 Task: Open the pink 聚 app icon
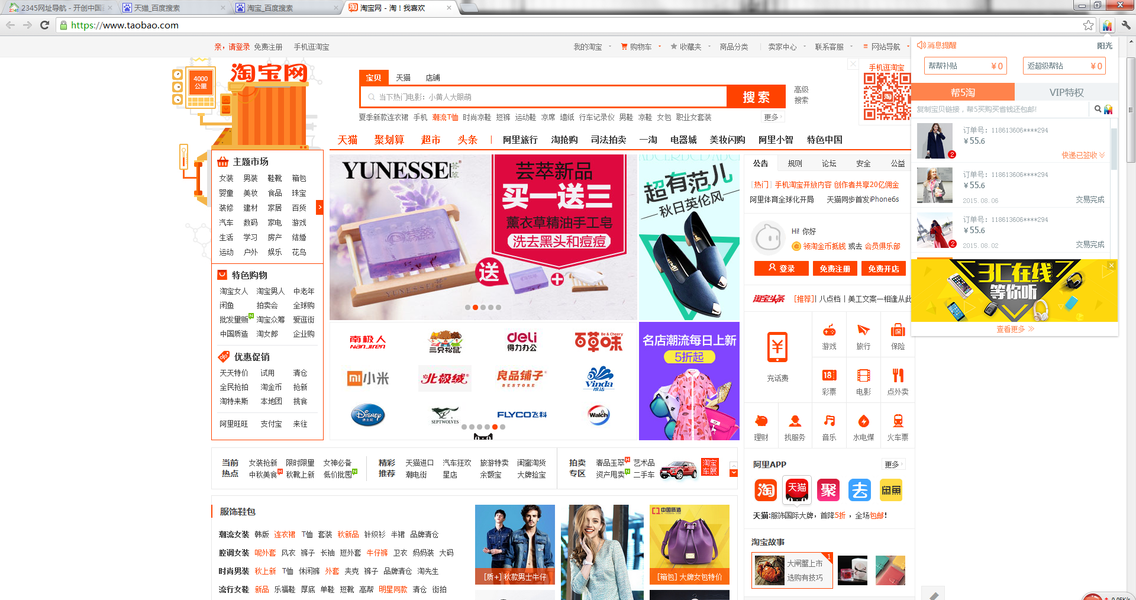click(828, 490)
